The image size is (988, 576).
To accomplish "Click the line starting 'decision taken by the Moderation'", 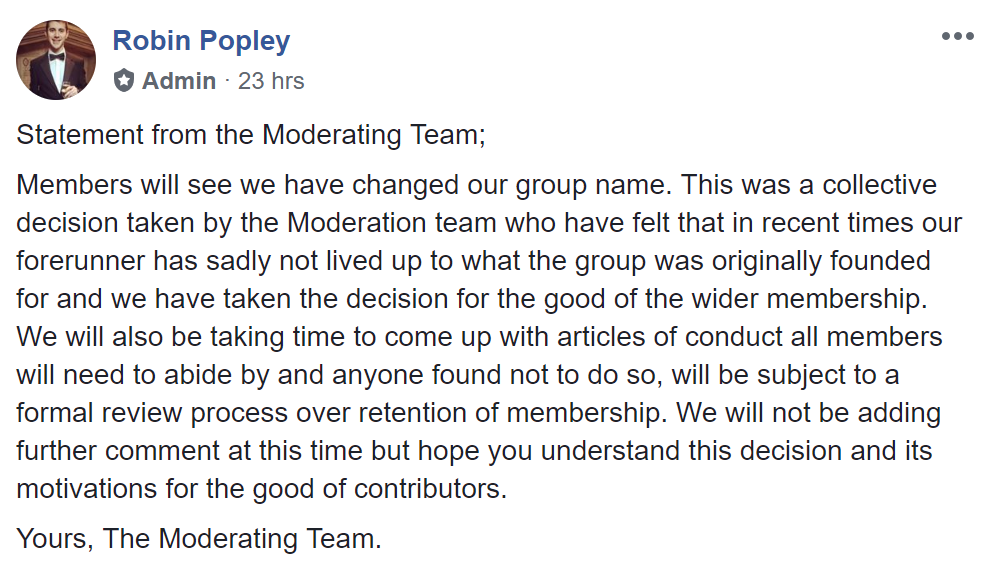I will pos(489,223).
